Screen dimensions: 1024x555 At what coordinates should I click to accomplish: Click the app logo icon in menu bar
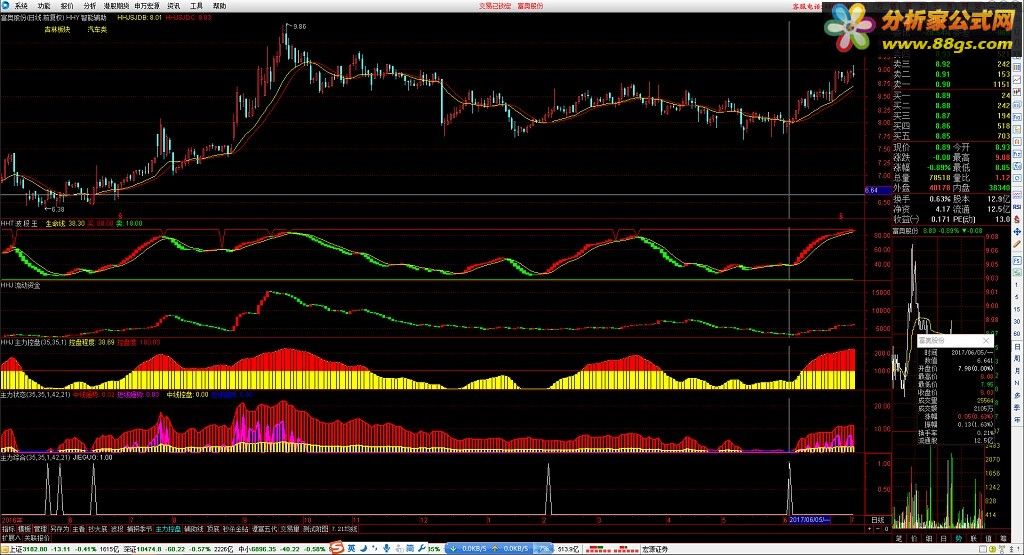[x=5, y=6]
